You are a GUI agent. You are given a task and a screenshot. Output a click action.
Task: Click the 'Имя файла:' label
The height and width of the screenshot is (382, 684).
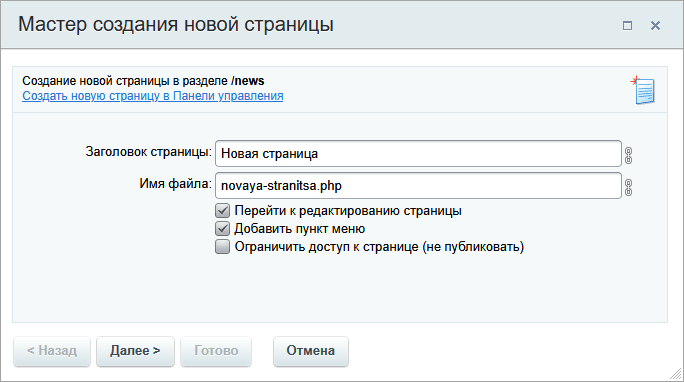(175, 184)
